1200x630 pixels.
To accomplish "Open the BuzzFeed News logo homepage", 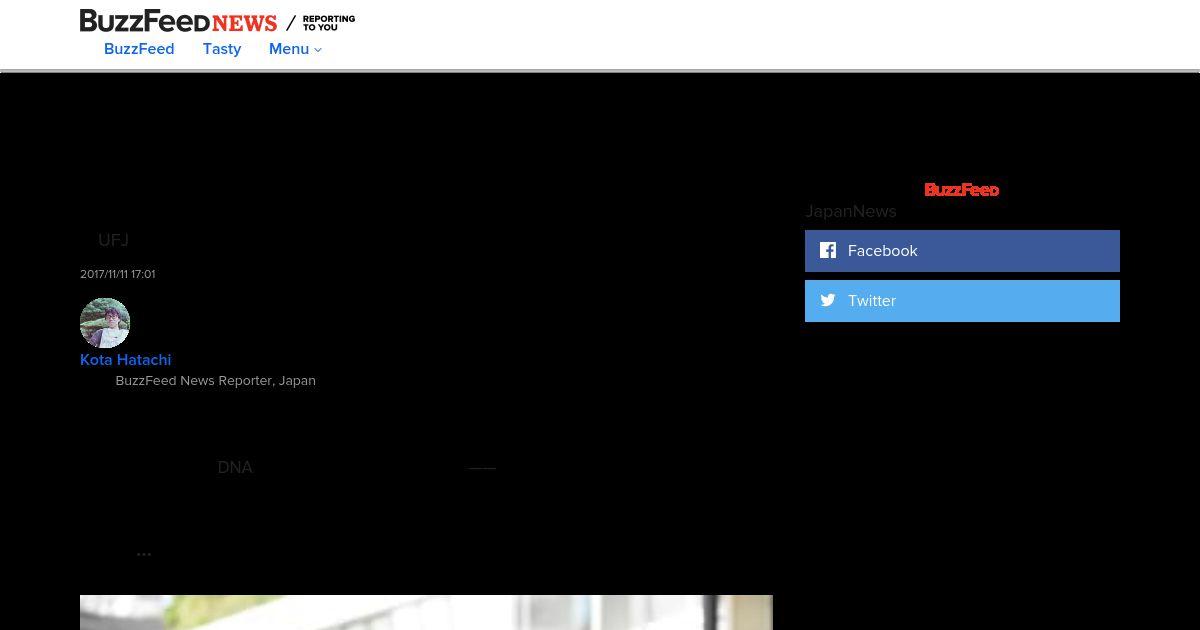I will click(179, 21).
